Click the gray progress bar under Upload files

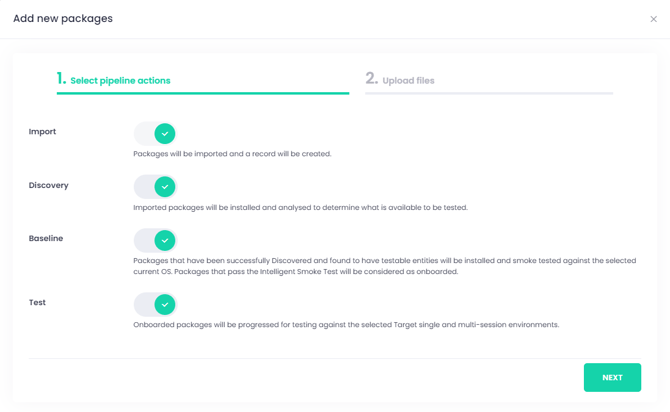(x=489, y=93)
